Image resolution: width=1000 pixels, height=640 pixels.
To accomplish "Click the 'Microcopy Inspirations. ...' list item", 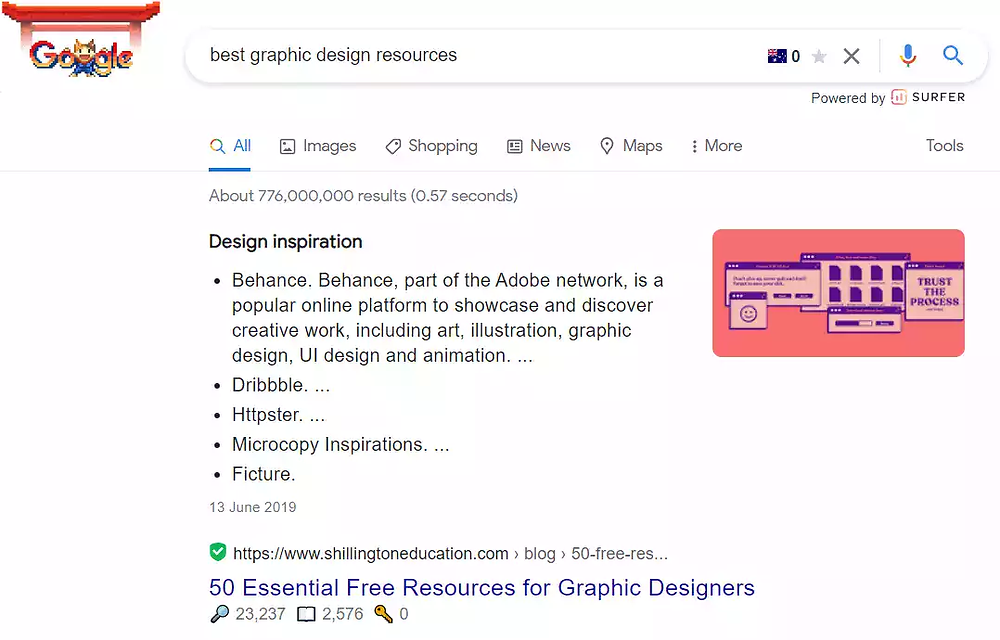I will [341, 444].
